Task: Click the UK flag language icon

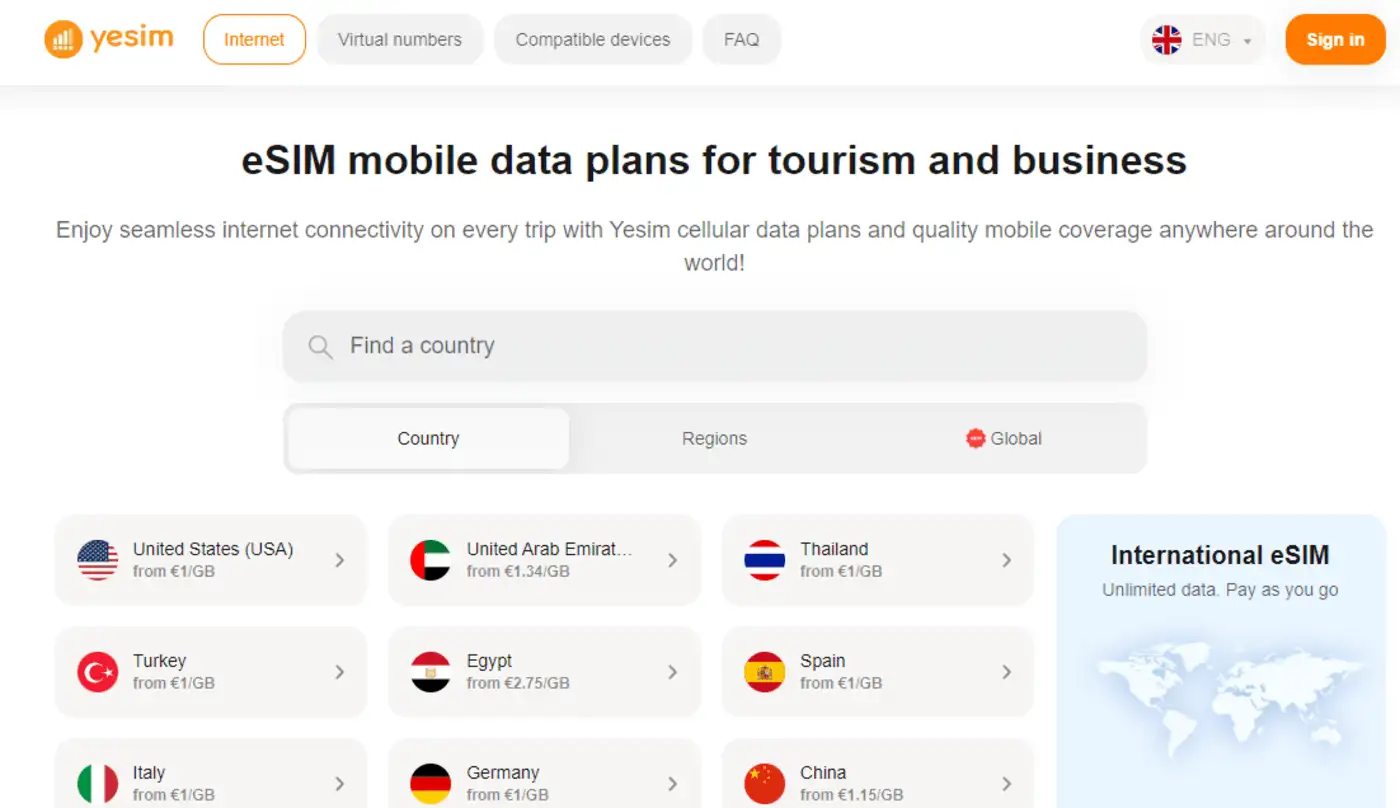Action: pos(1166,40)
